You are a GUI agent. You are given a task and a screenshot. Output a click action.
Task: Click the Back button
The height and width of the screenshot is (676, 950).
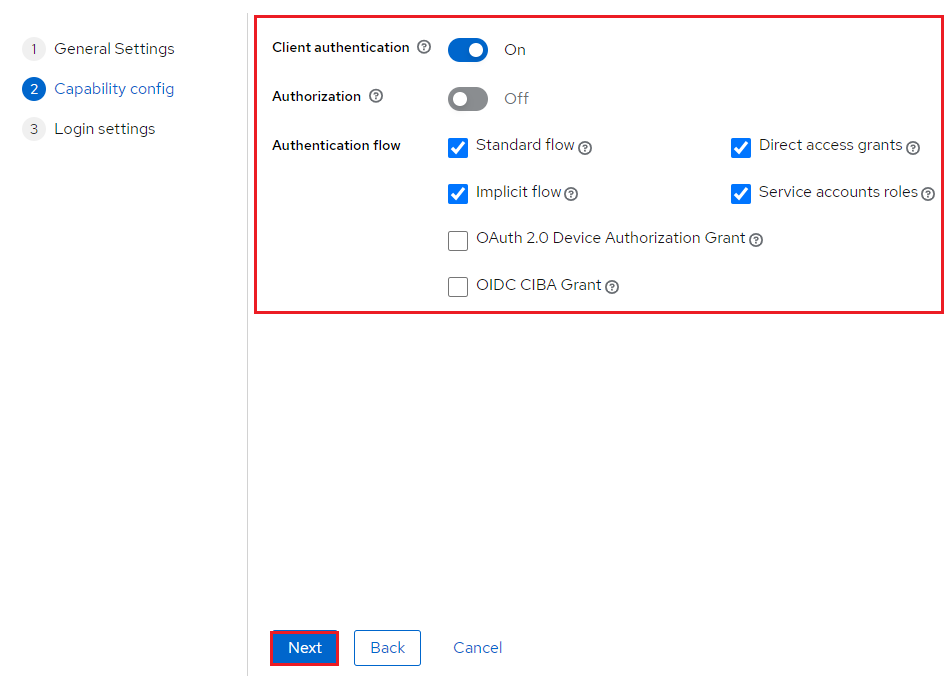coord(387,648)
